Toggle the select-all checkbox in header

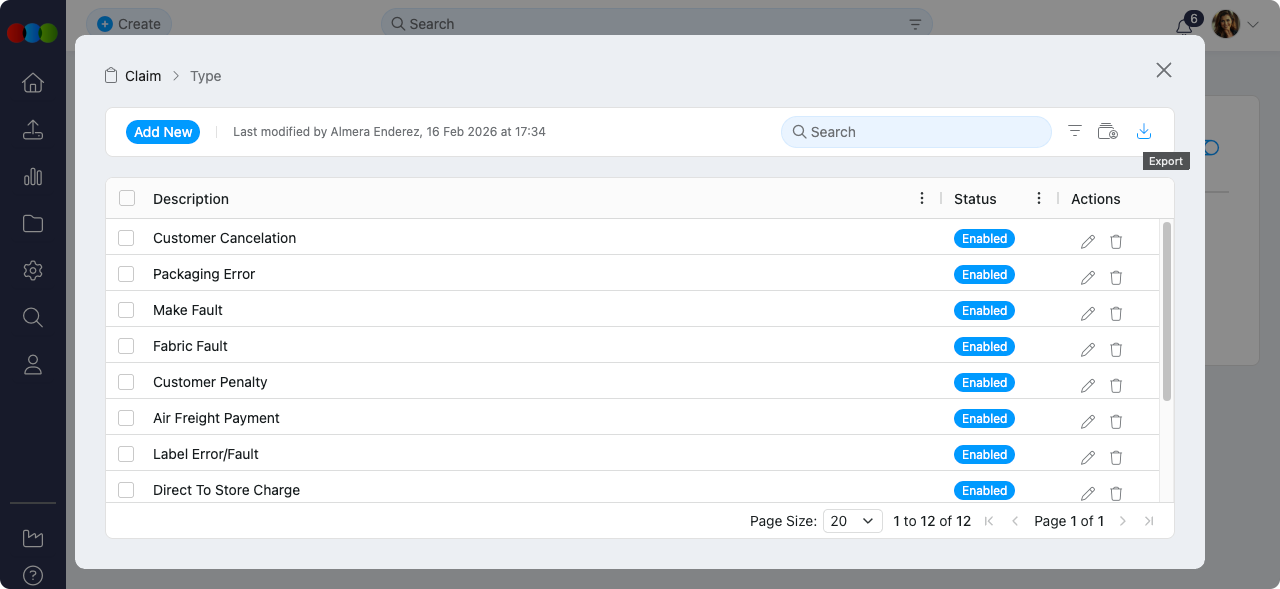(127, 198)
